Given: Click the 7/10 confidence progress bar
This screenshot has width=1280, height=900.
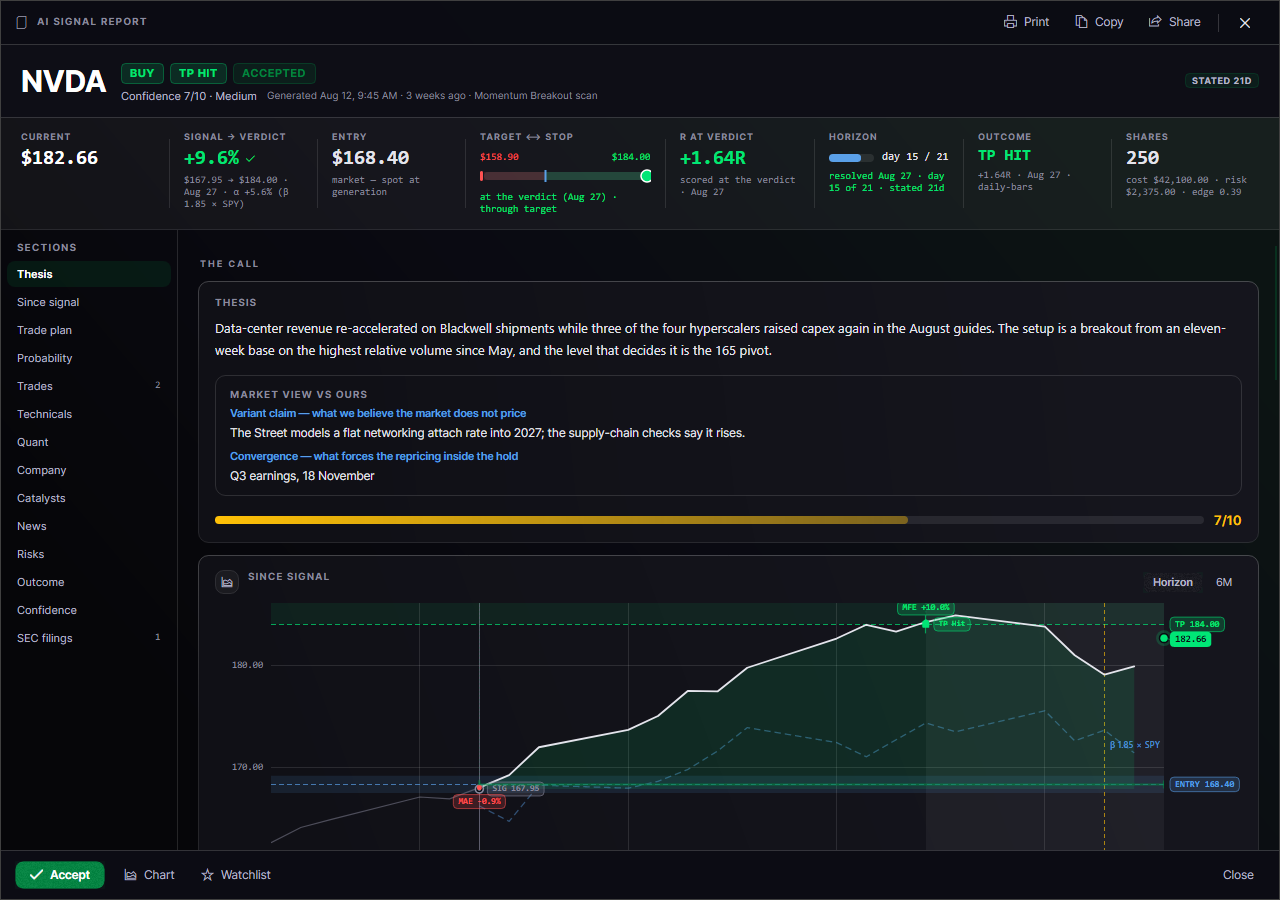Looking at the screenshot, I should tap(709, 520).
